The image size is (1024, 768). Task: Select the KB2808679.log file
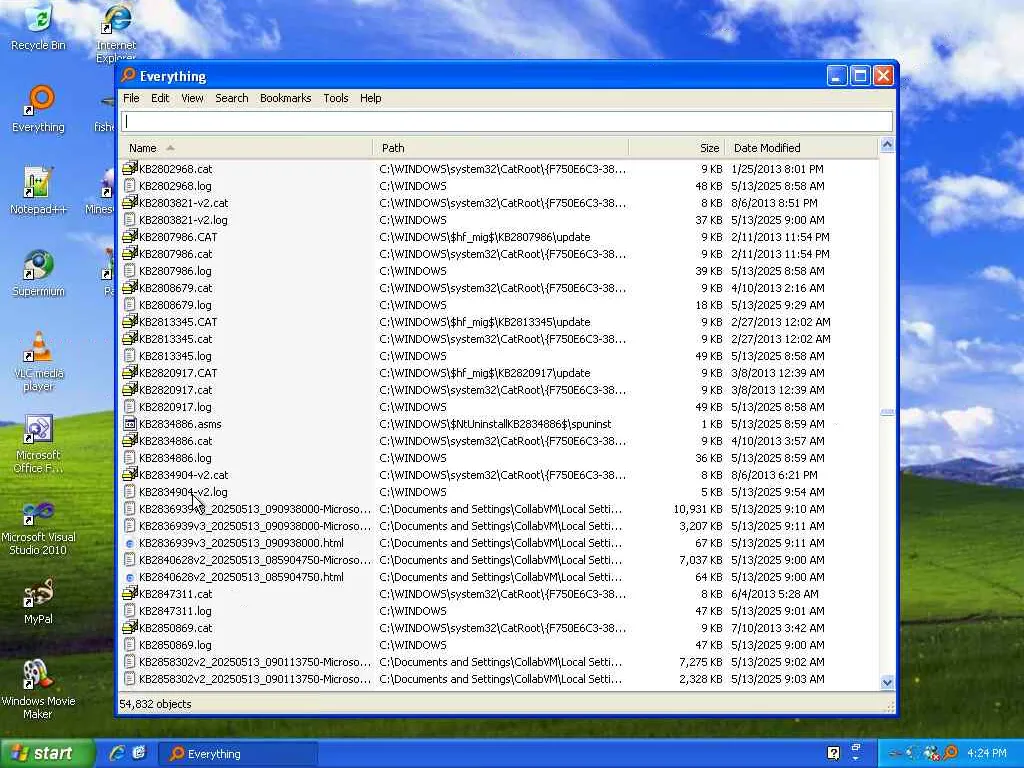click(175, 305)
